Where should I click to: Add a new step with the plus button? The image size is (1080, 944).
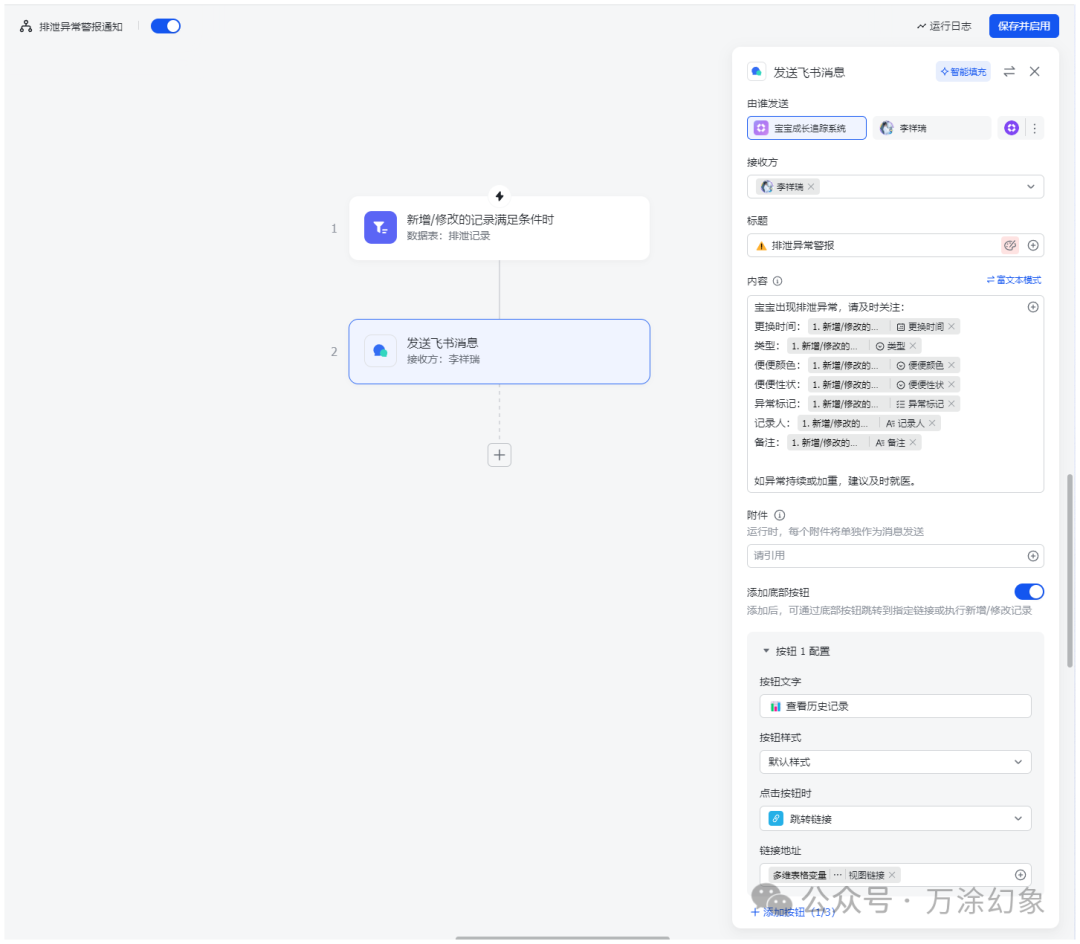(499, 454)
